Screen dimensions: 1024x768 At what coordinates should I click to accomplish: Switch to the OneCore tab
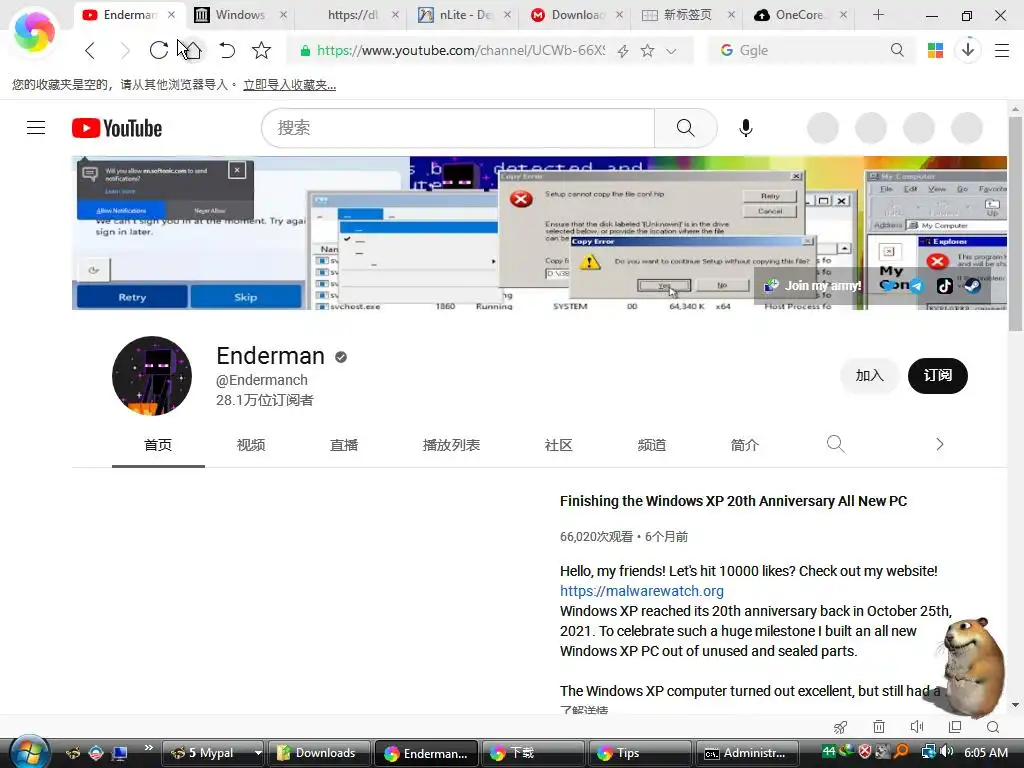point(799,14)
